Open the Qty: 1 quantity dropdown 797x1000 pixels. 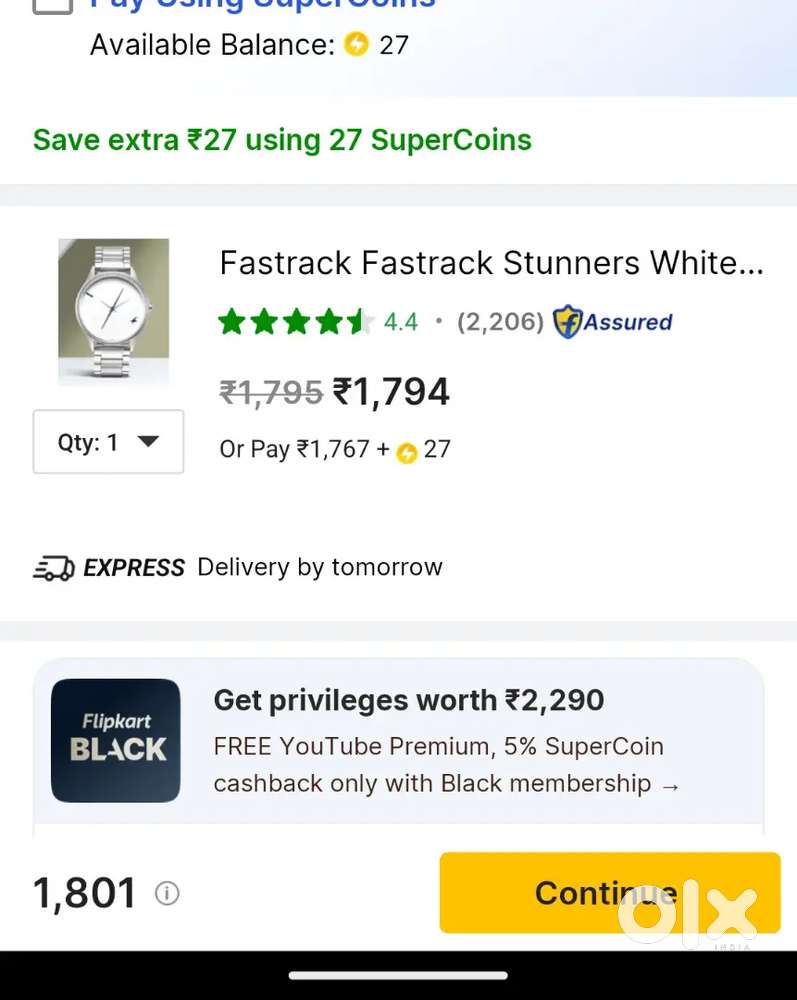pos(108,441)
